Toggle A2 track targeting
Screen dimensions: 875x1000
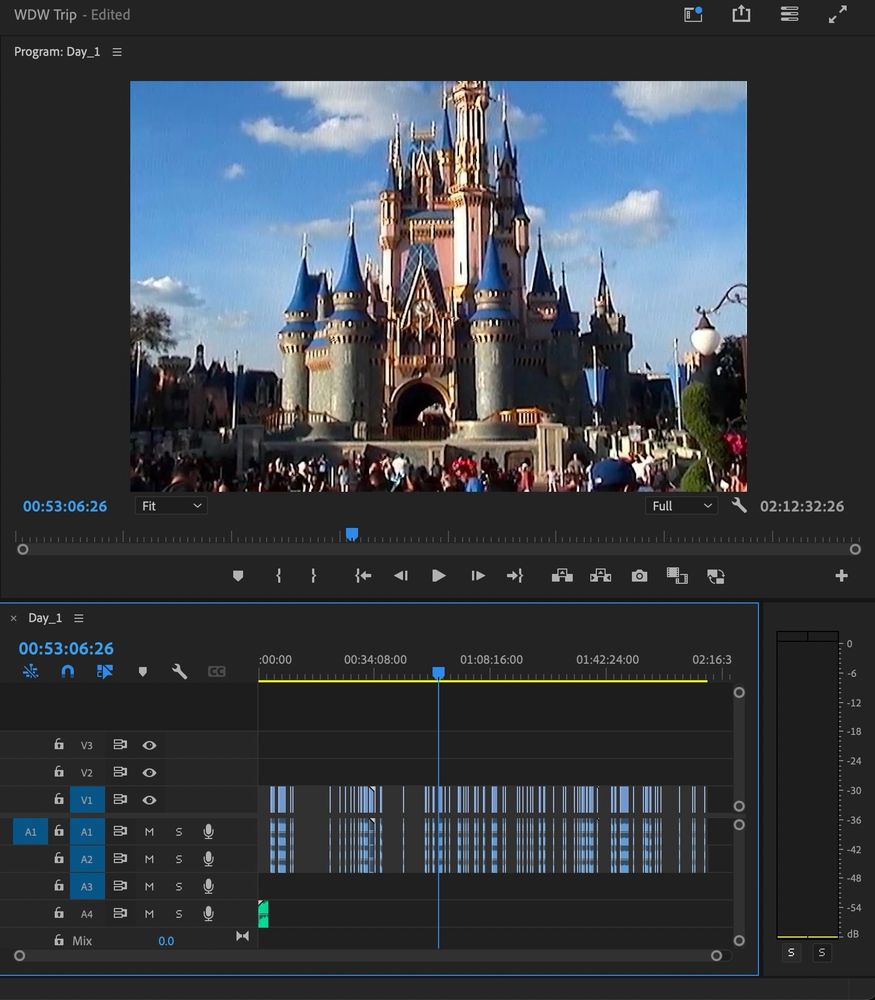(x=87, y=859)
